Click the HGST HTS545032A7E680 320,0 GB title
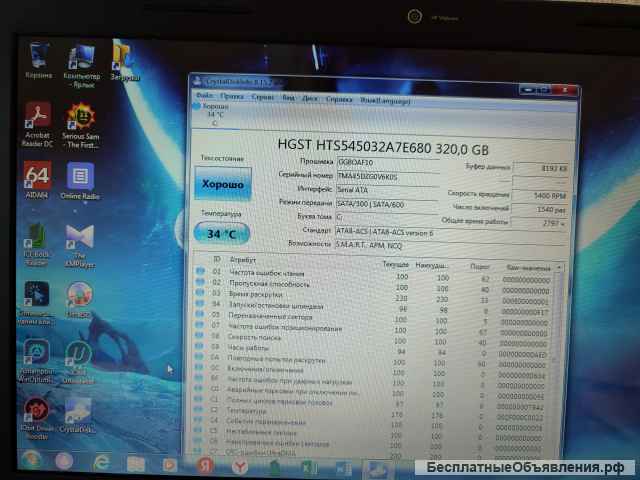This screenshot has width=640, height=480. point(383,147)
